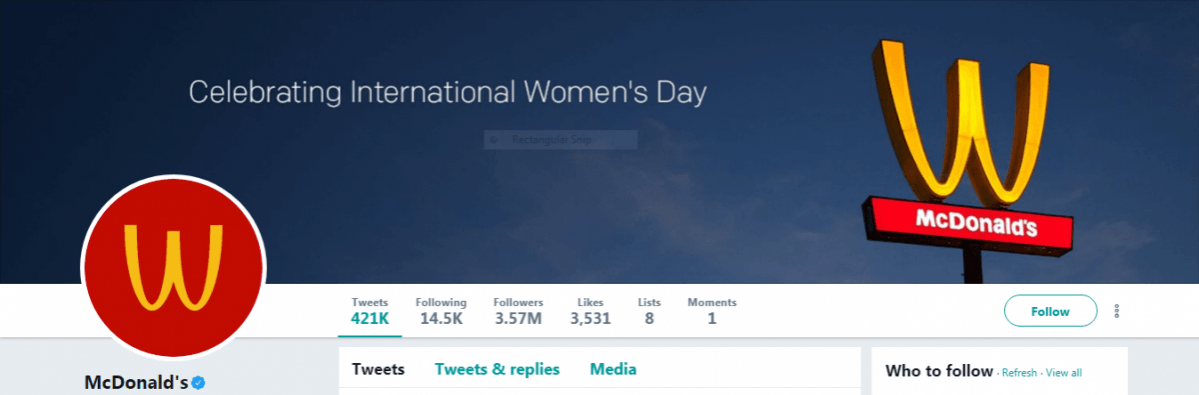Open the Tweets count 421K

point(369,311)
